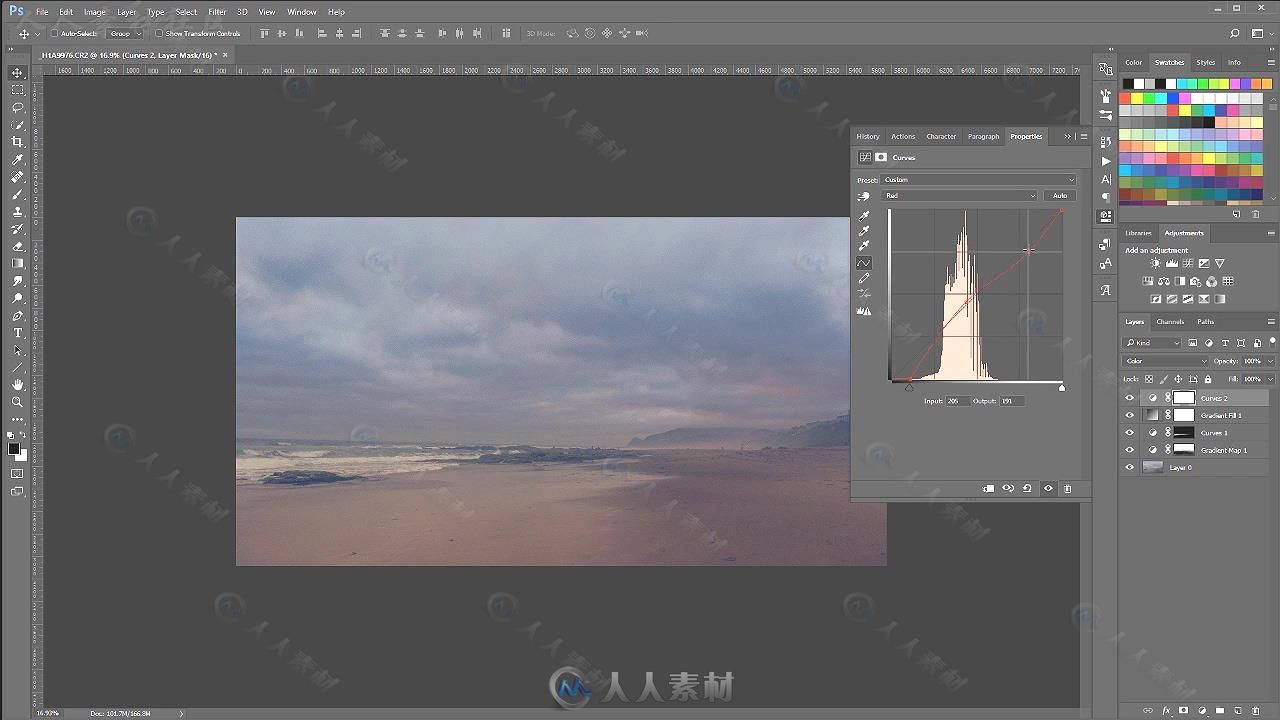
Task: Create a new layer from Layers panel
Action: click(1237, 711)
